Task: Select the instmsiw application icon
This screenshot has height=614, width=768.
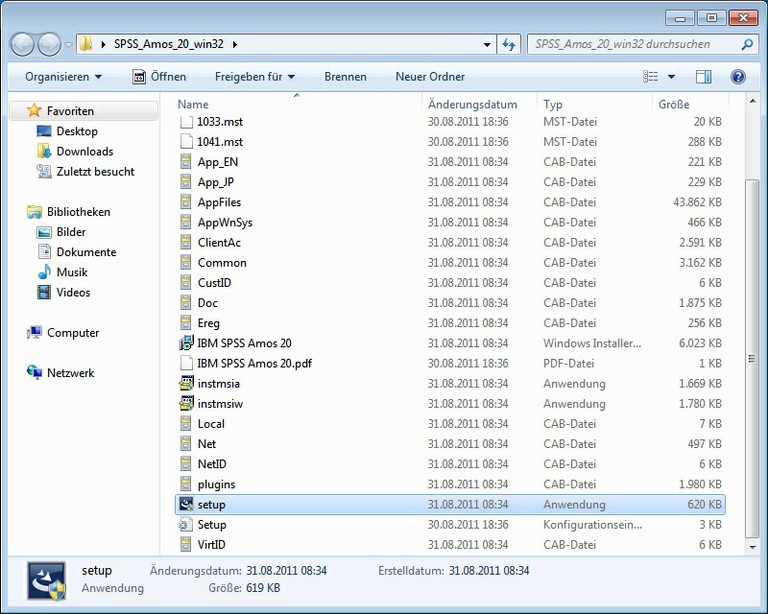Action: pyautogui.click(x=186, y=403)
